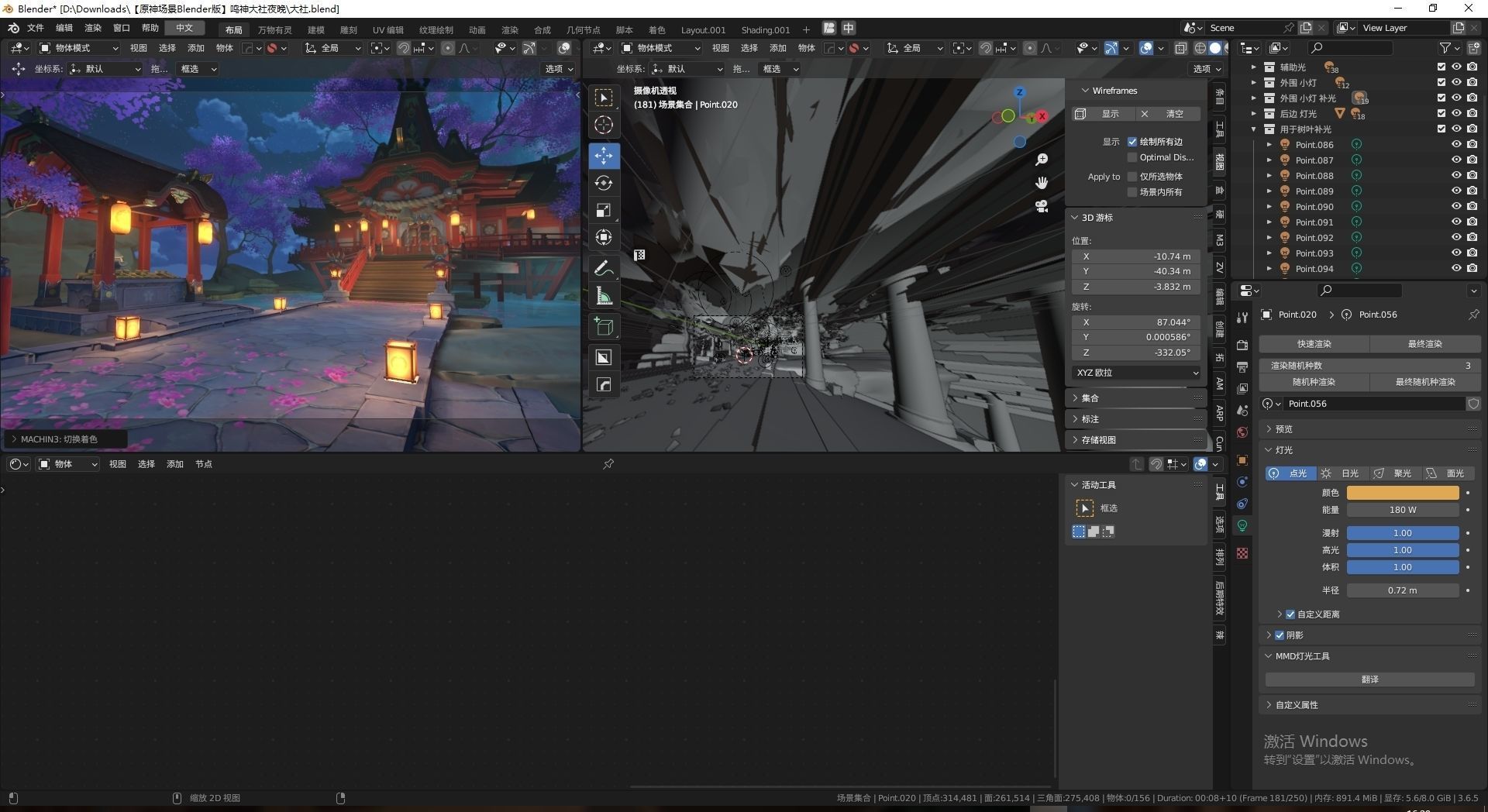Viewport: 1488px width, 812px height.
Task: Toggle X-ray in the right viewport header
Action: click(1180, 48)
